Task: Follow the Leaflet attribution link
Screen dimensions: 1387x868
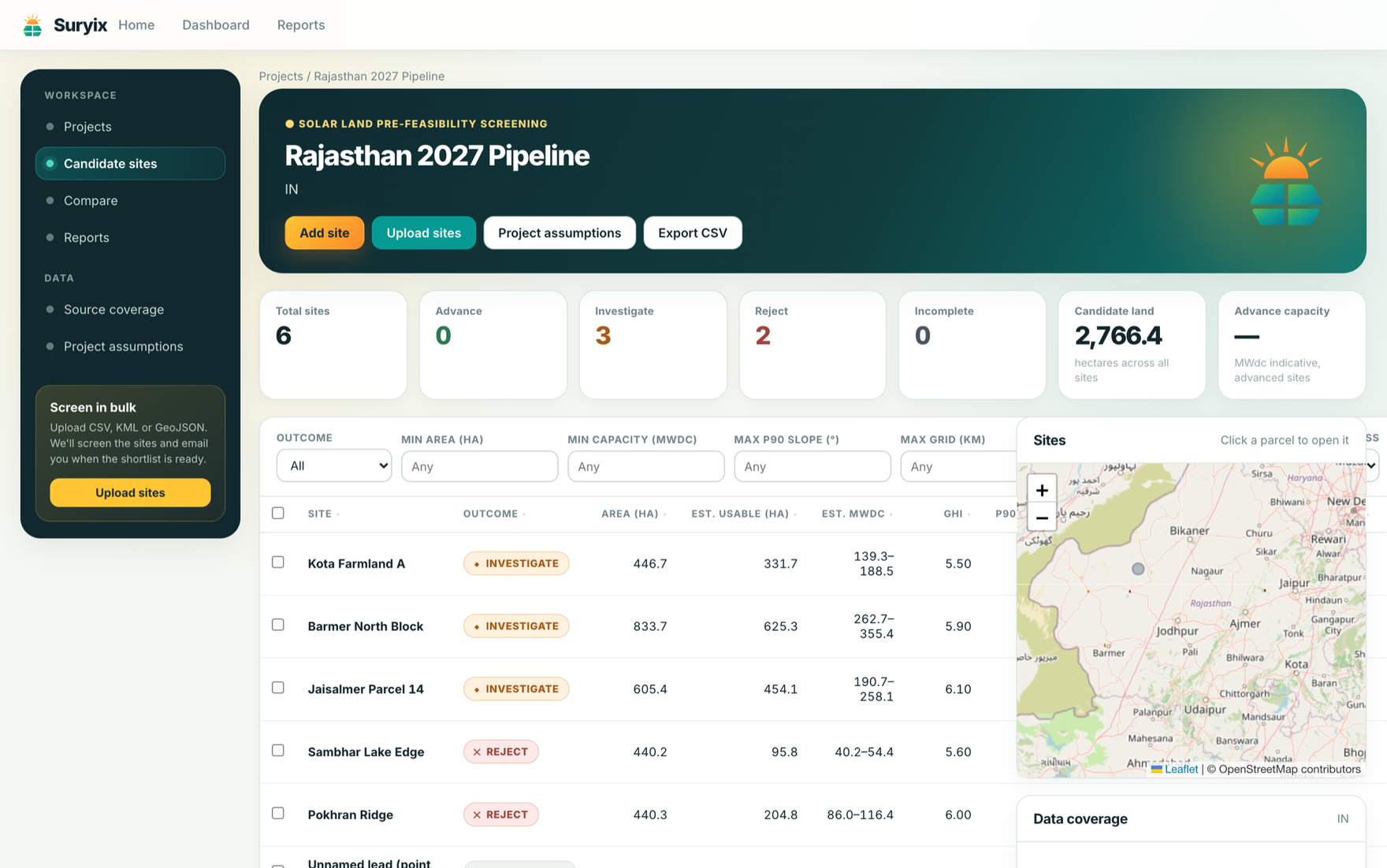Action: [x=1181, y=770]
